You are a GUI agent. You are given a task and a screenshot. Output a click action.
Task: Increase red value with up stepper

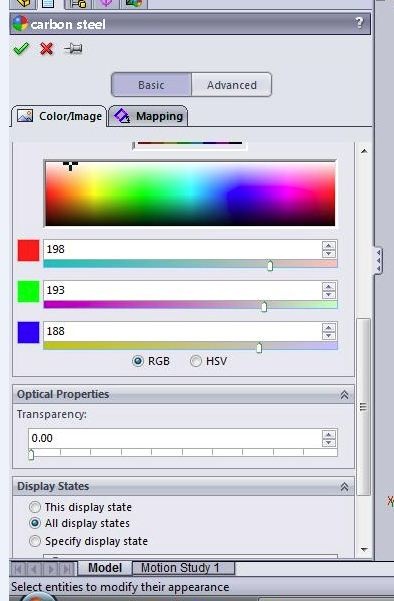click(x=328, y=245)
